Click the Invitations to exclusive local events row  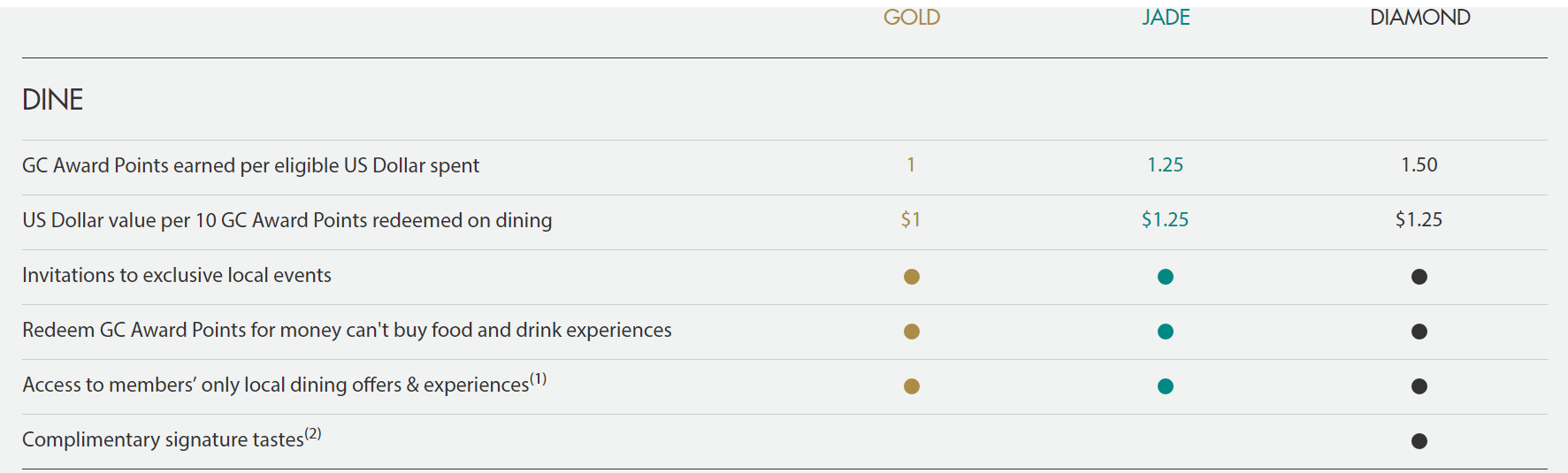click(784, 277)
